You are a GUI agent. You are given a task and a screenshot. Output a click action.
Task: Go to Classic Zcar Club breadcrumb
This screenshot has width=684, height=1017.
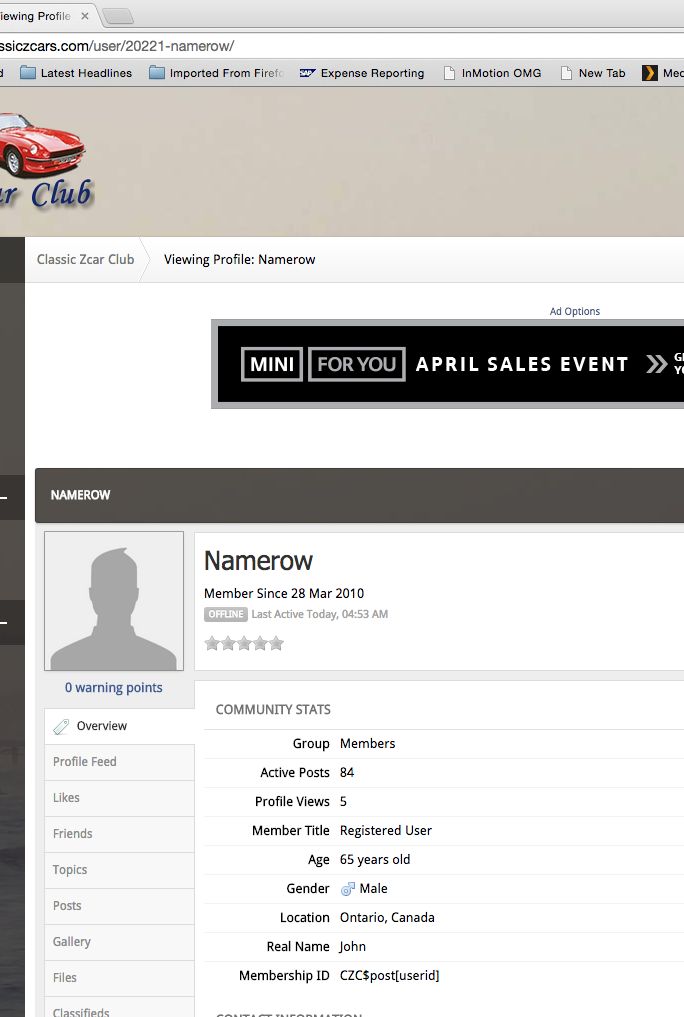tap(86, 259)
